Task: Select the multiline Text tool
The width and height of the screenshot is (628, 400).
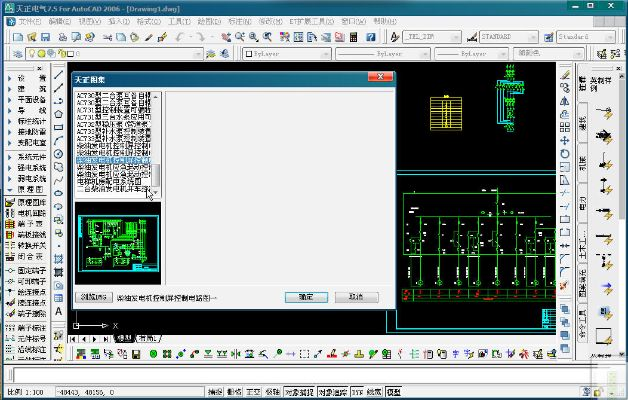Action: (x=59, y=310)
